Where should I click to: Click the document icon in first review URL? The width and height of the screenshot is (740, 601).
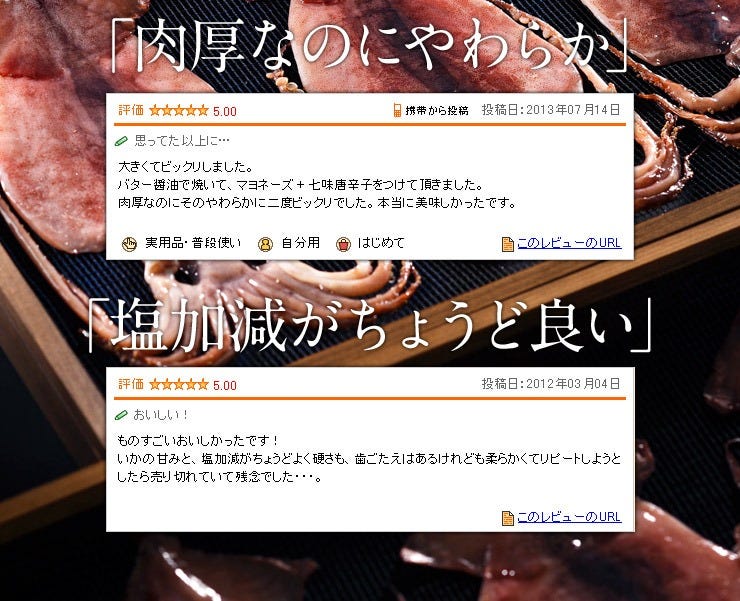508,244
